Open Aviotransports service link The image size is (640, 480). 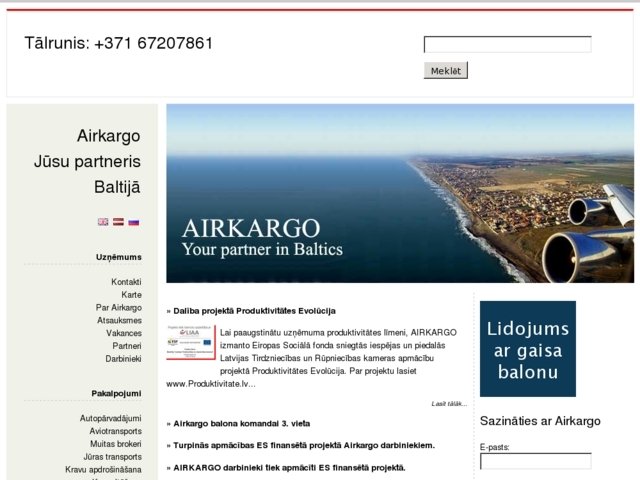click(x=116, y=431)
